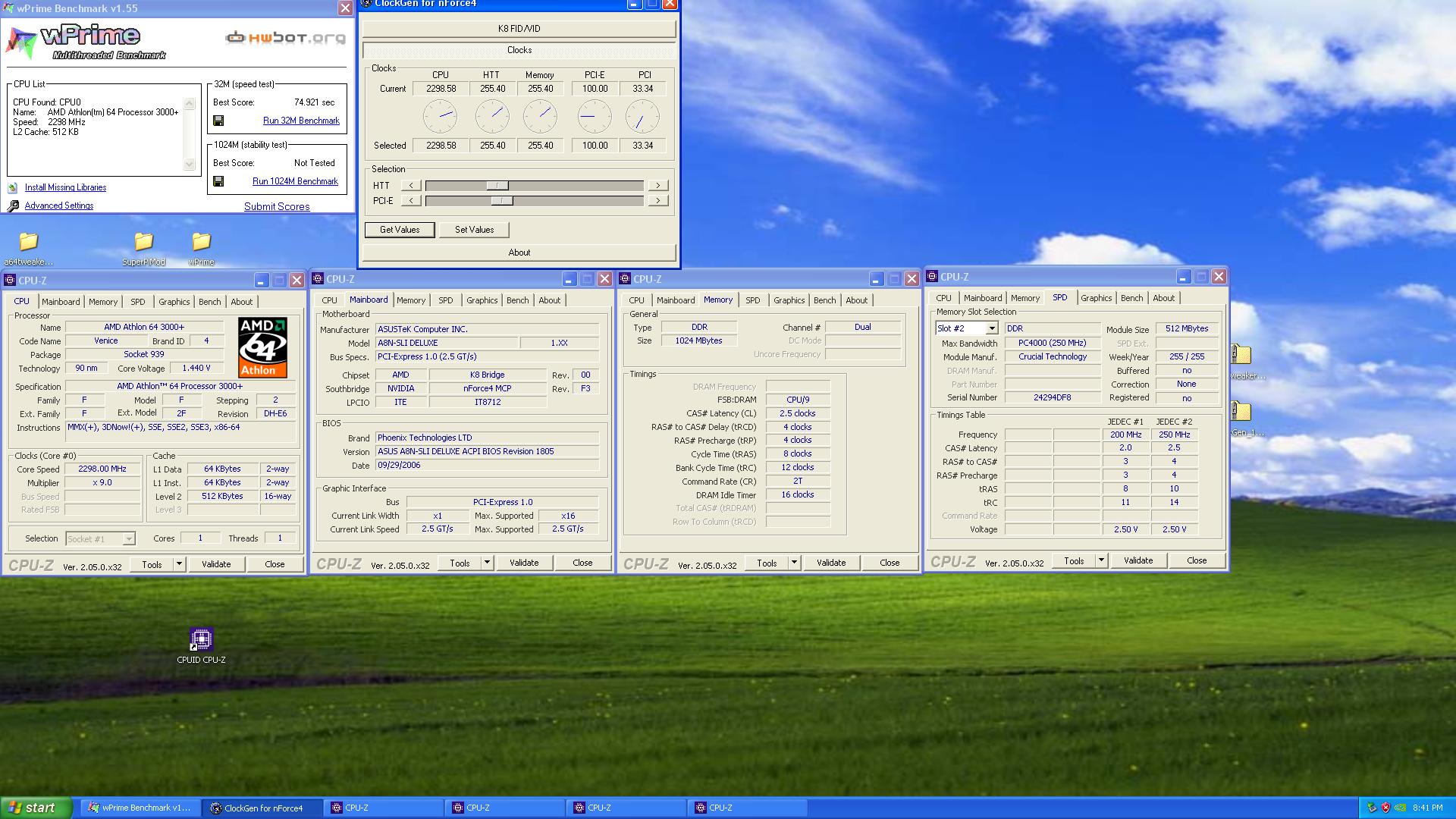Click Set Values in ClockGen

pos(474,230)
